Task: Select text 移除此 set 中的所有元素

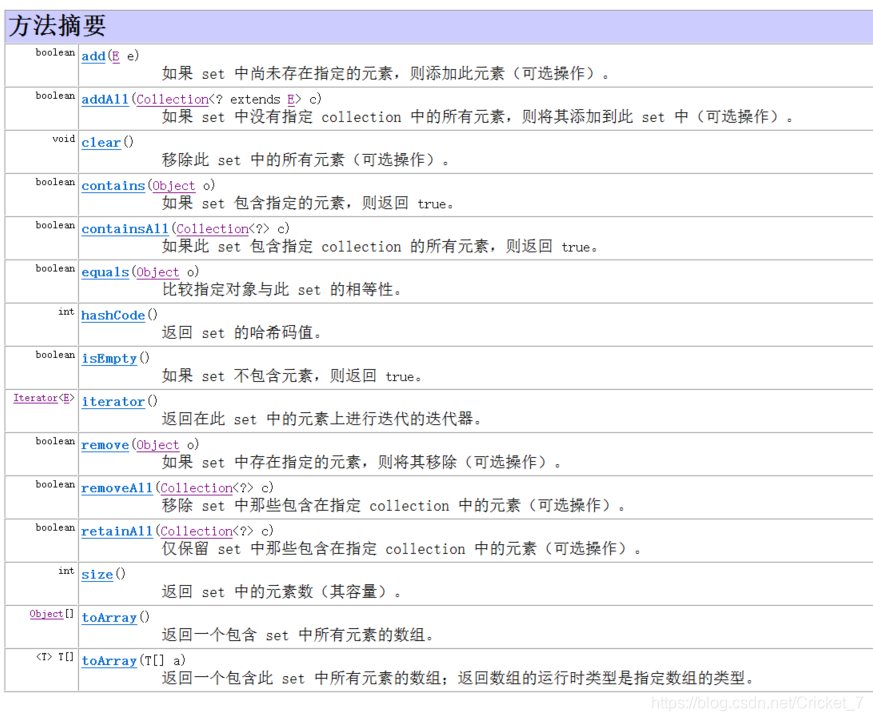Action: point(253,160)
